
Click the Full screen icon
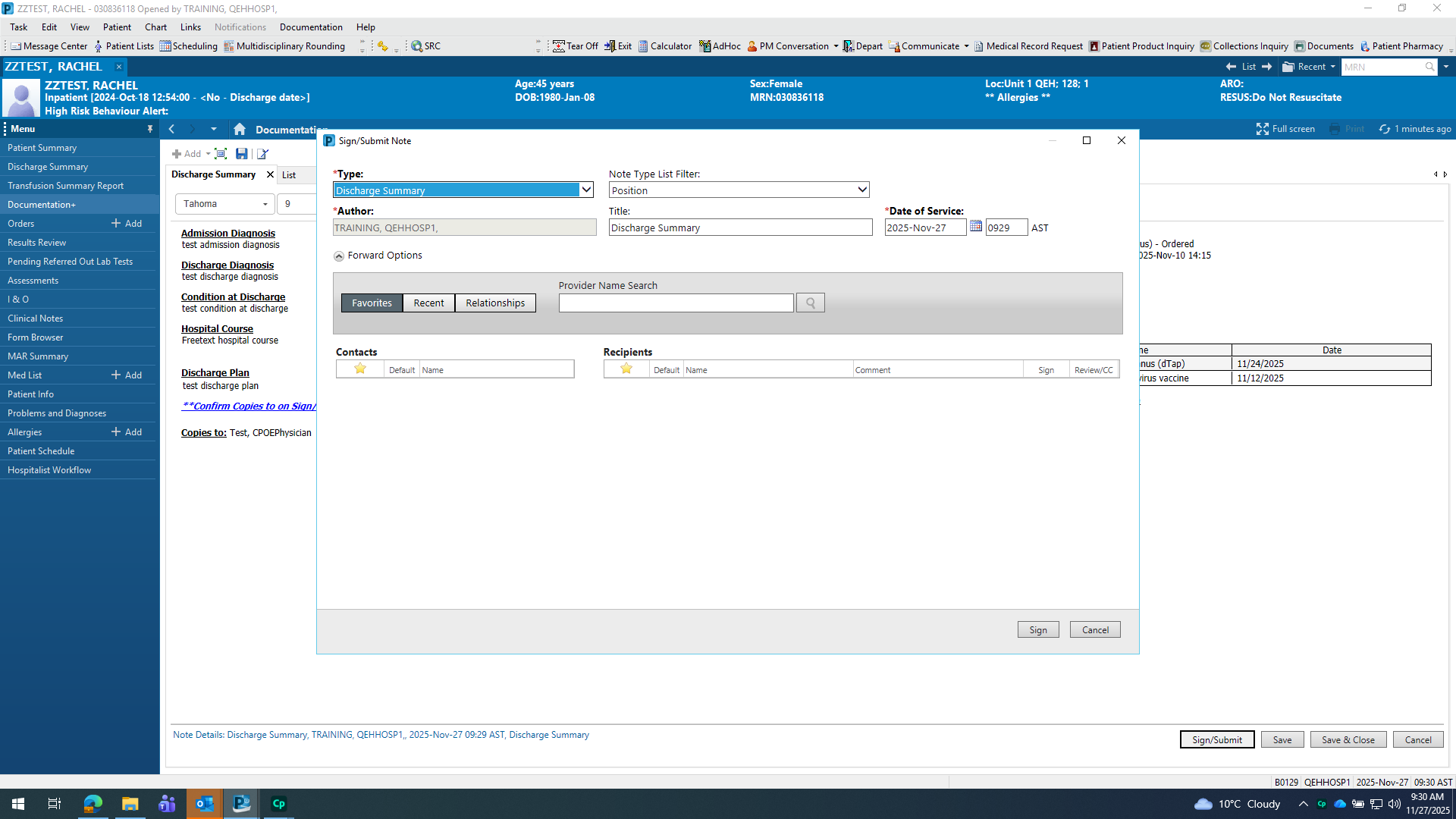tap(1263, 130)
